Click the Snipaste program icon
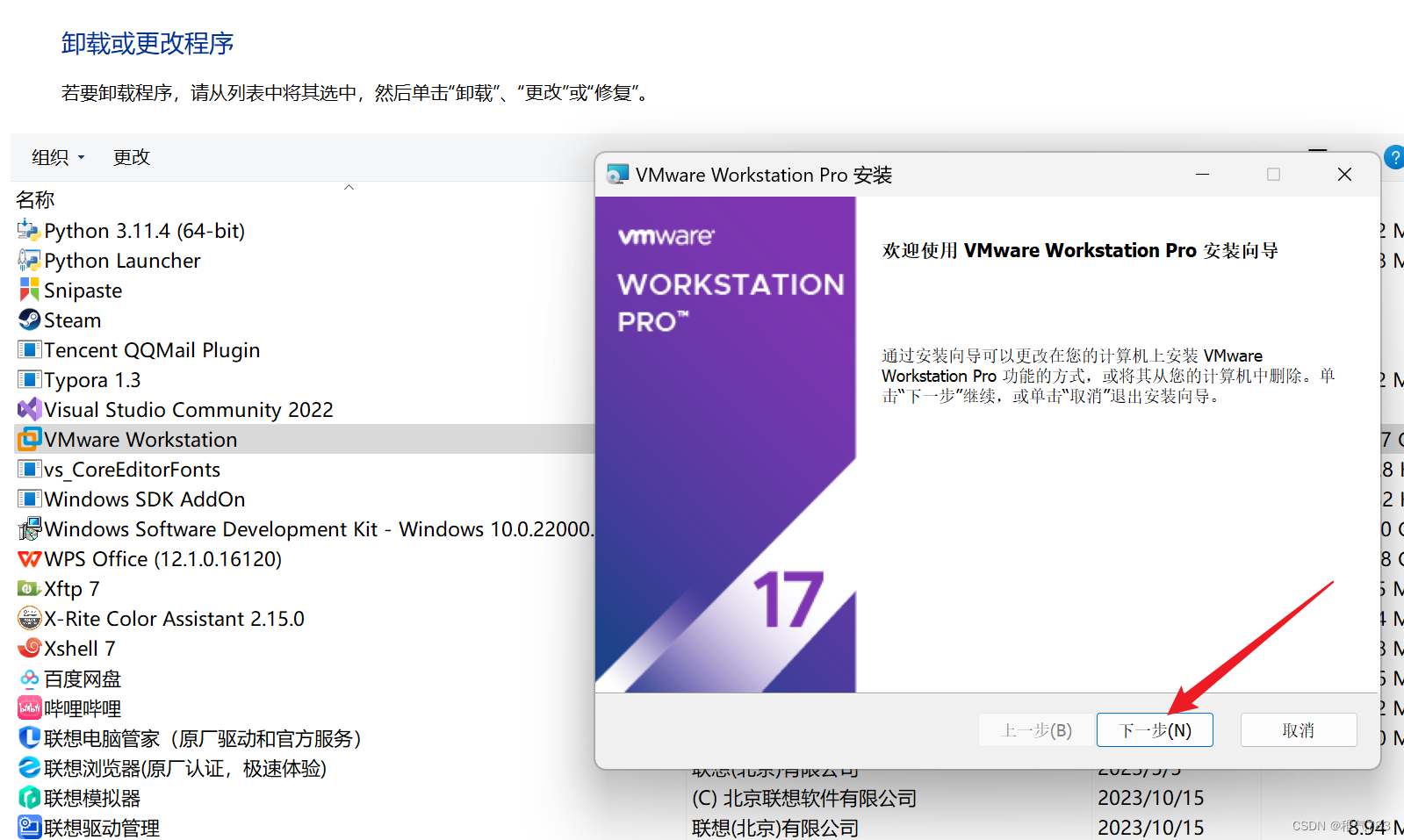 tap(29, 290)
